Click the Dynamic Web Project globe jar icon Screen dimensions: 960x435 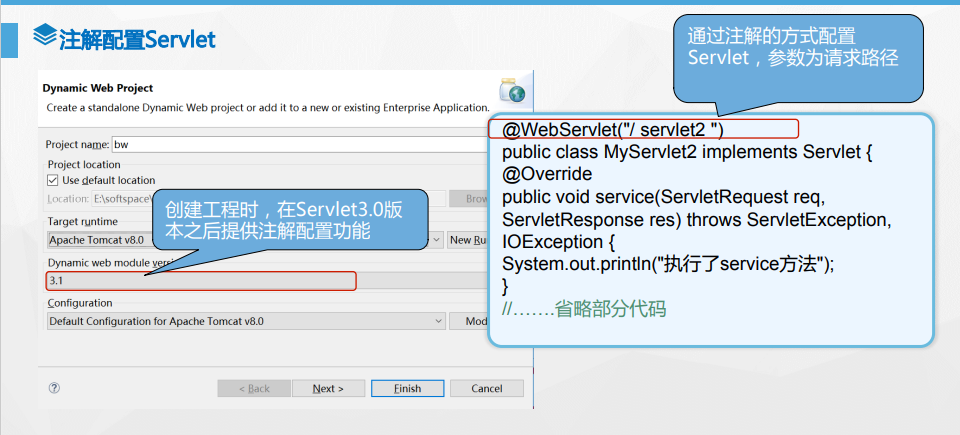click(512, 89)
